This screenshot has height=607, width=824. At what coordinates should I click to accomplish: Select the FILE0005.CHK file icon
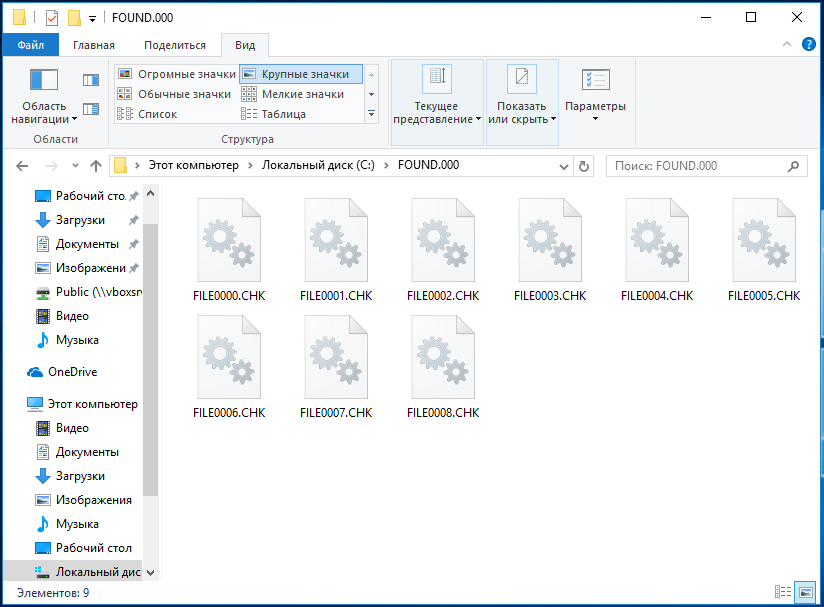coord(764,240)
